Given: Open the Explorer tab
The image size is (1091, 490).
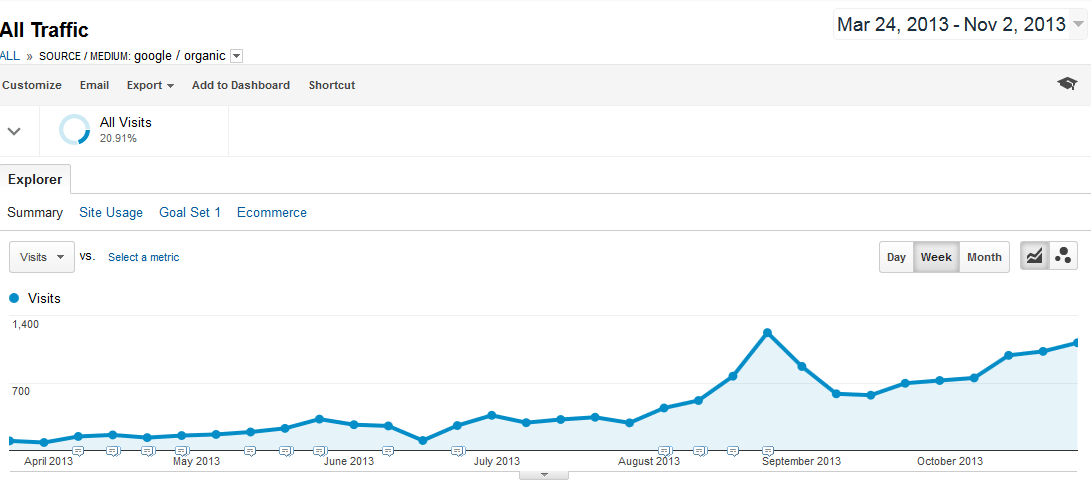Looking at the screenshot, I should coord(35,180).
